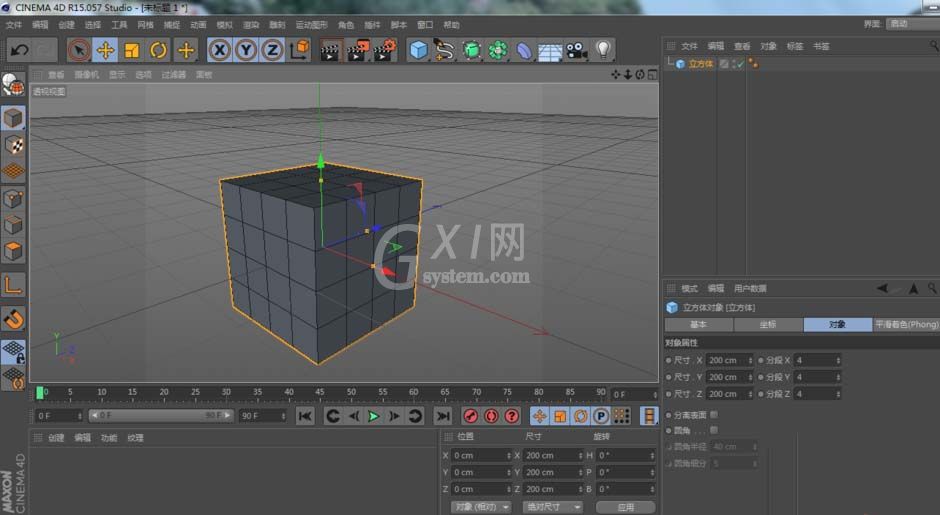This screenshot has height=515, width=940.
Task: Click stepper on position X 0 cm field
Action: pyautogui.click(x=509, y=455)
